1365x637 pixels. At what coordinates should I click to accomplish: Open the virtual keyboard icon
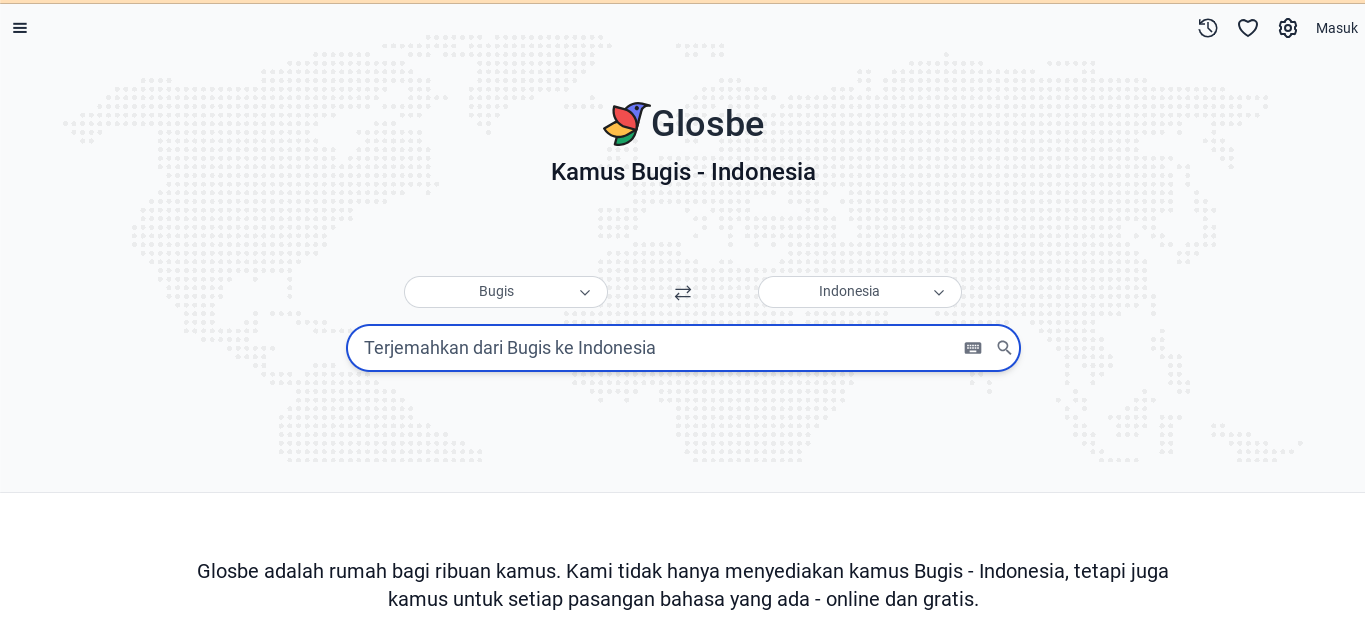coord(973,348)
